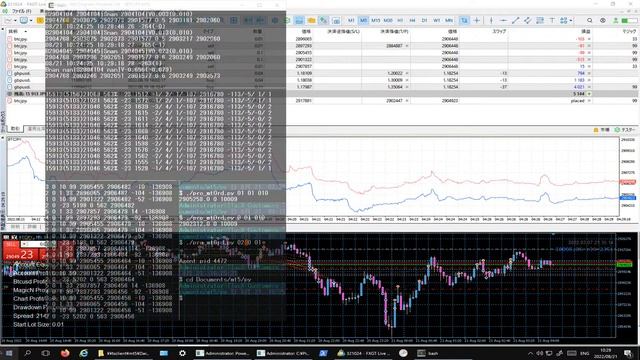Sort by the 銘柄 column header
640x360 pixels.
(x=13, y=31)
